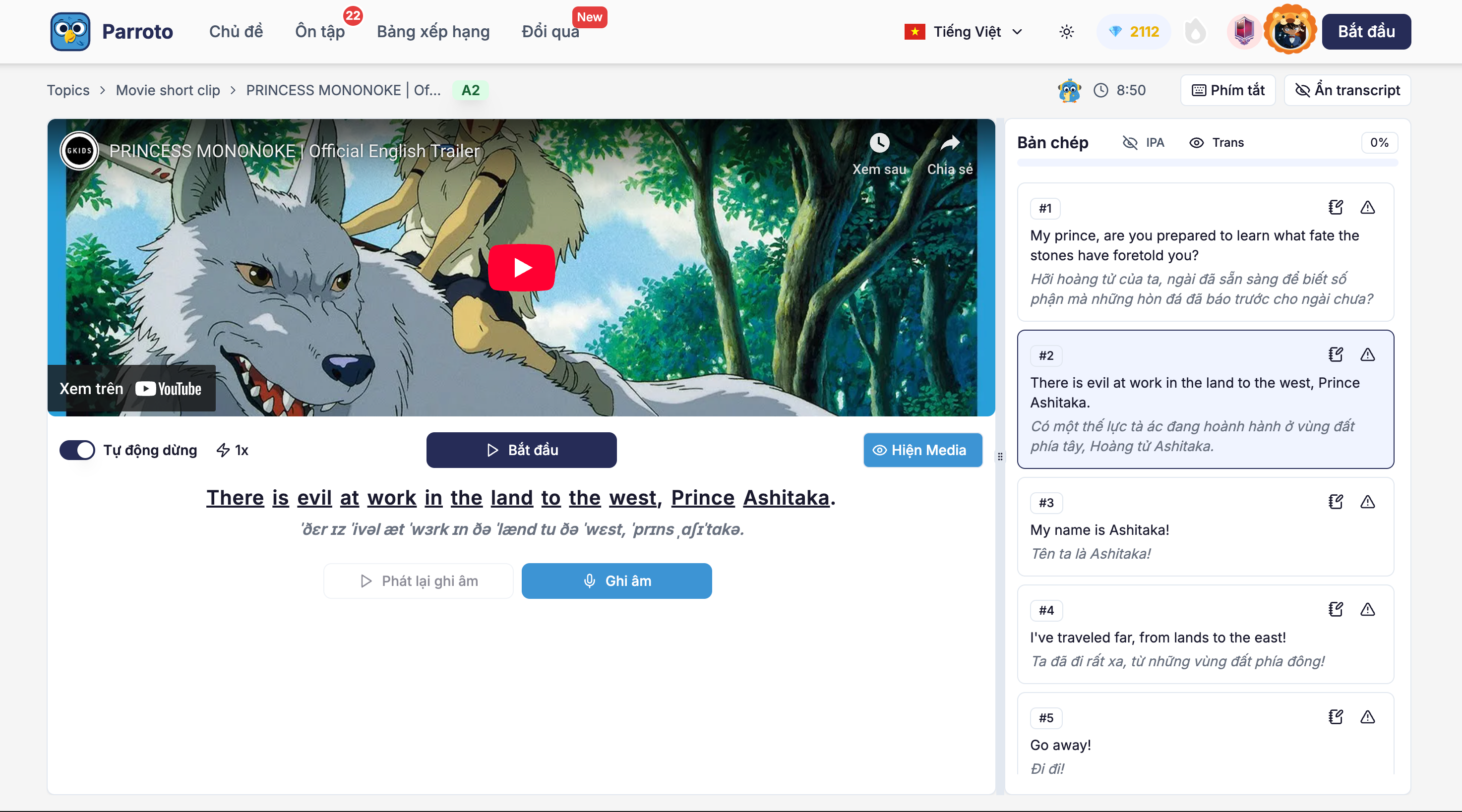The height and width of the screenshot is (812, 1462).
Task: Click the 0% progress badge
Action: point(1379,142)
